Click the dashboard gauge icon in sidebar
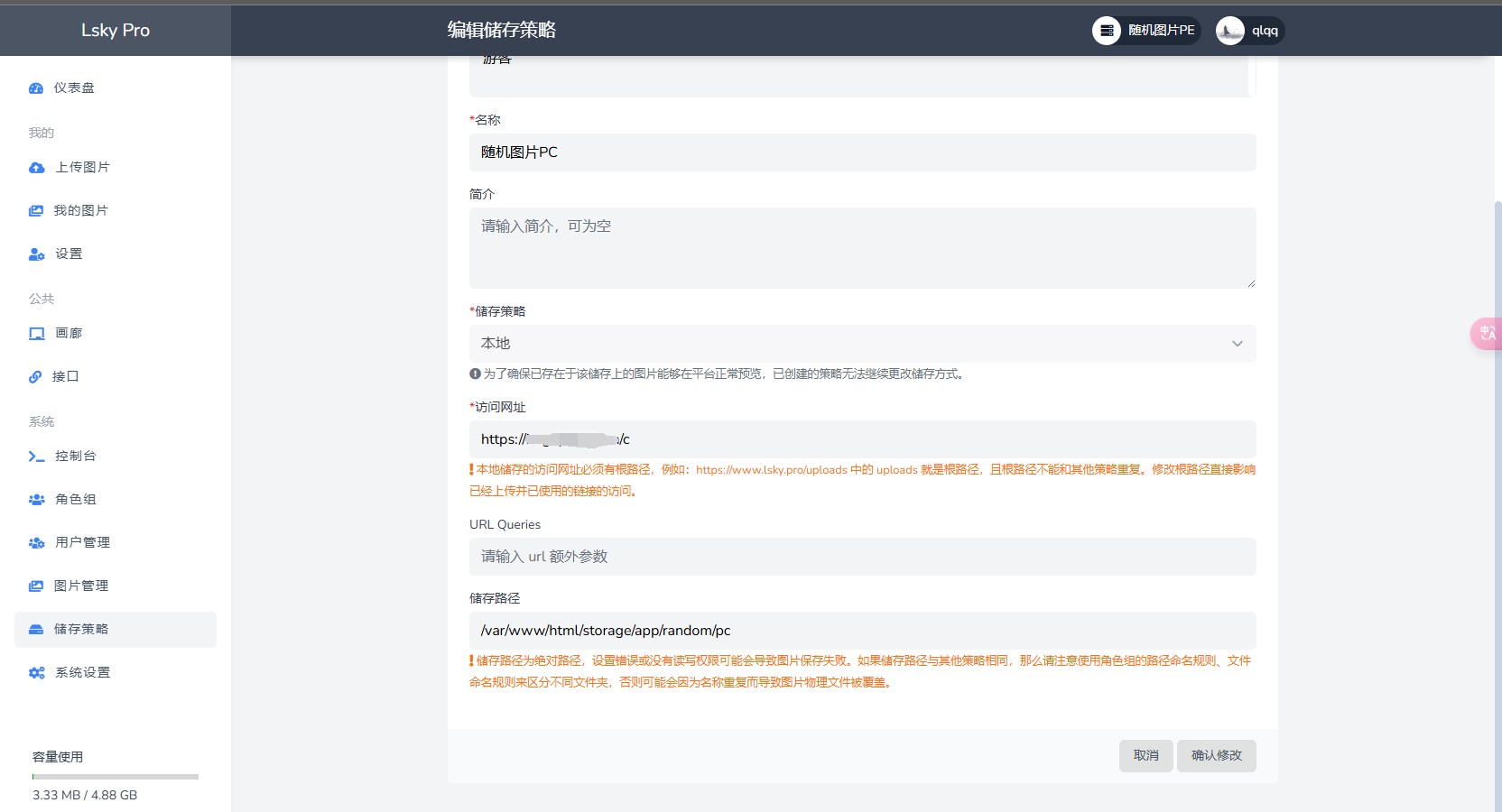Screen dimensions: 1502x812 pos(36,88)
